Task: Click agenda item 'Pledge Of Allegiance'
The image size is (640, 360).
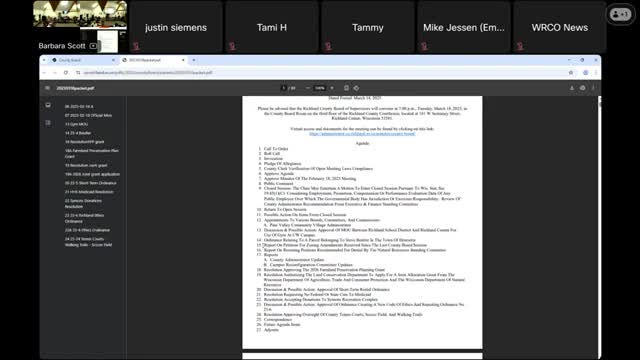Action: point(282,164)
